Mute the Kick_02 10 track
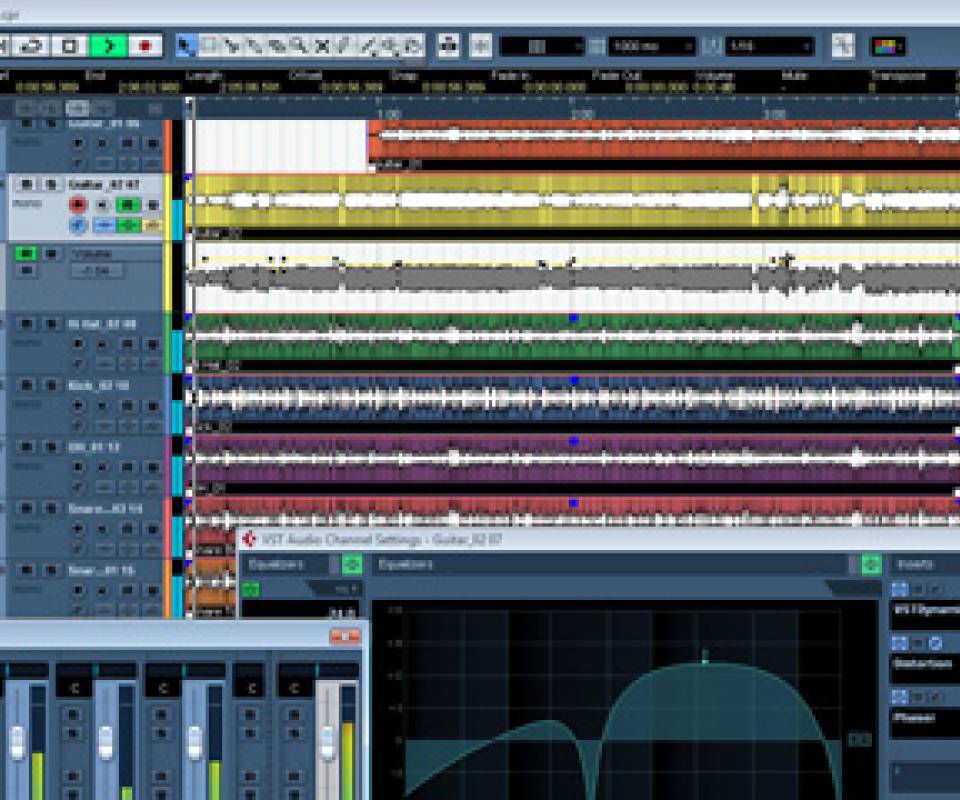Screen dimensions: 960x800 point(26,385)
